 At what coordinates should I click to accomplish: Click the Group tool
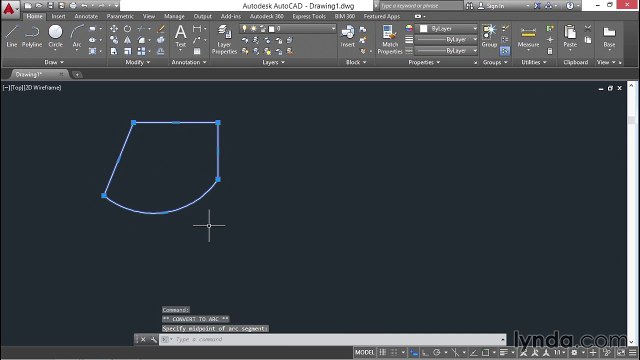coord(489,36)
